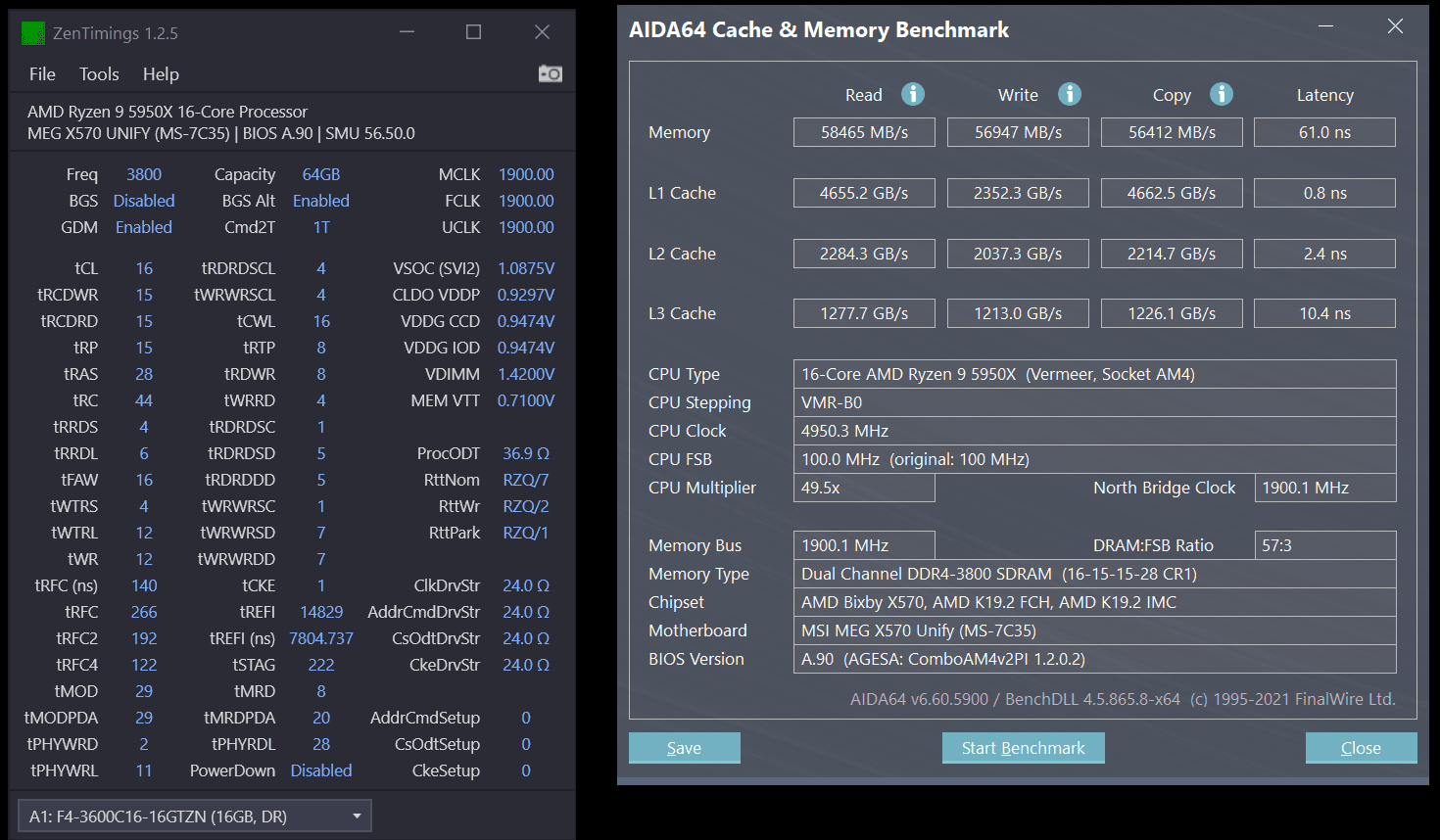Image resolution: width=1440 pixels, height=840 pixels.
Task: Click BIOS Version field A.90
Action: pyautogui.click(x=1094, y=659)
